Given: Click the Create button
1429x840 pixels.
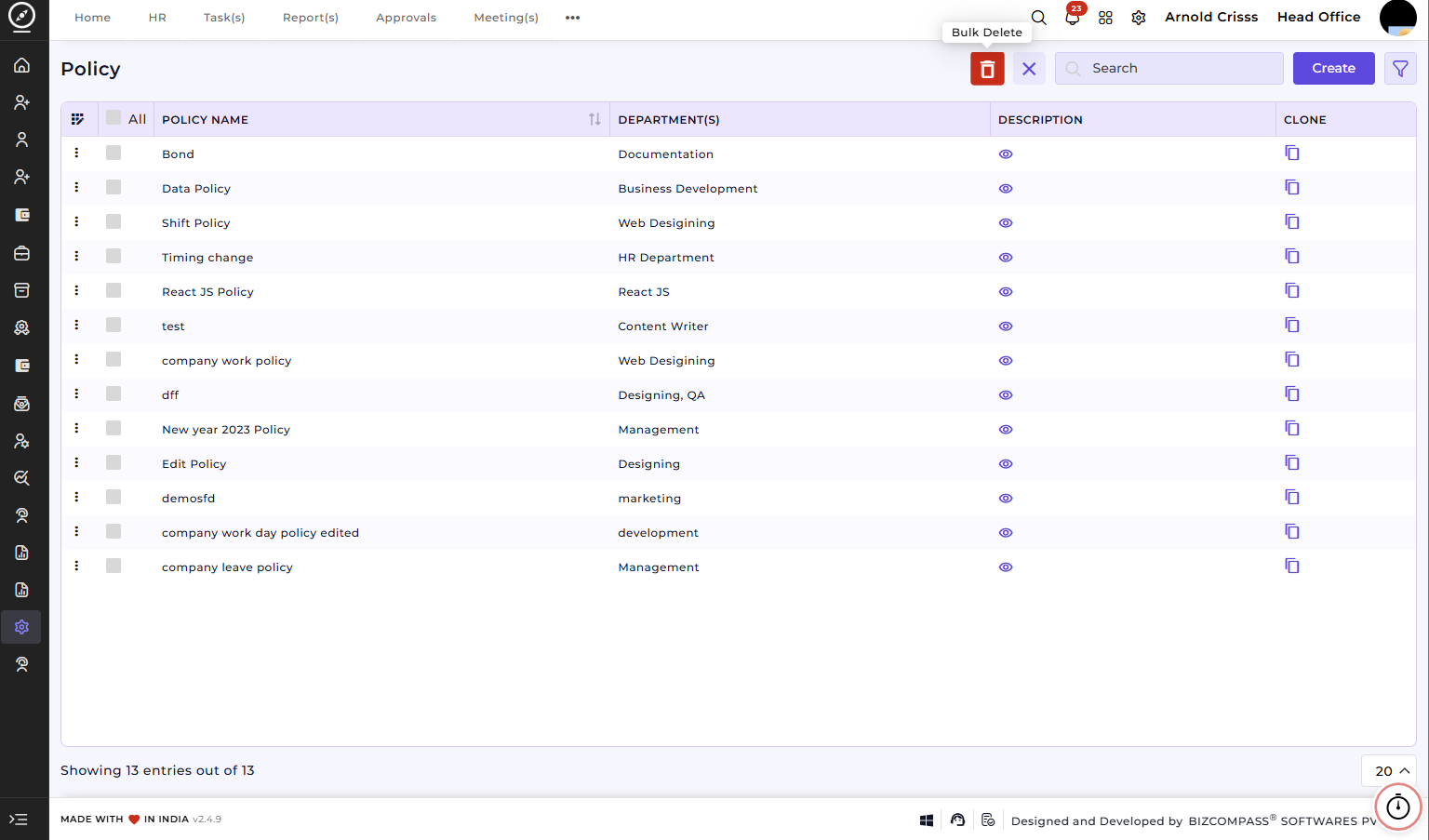Looking at the screenshot, I should tap(1333, 69).
